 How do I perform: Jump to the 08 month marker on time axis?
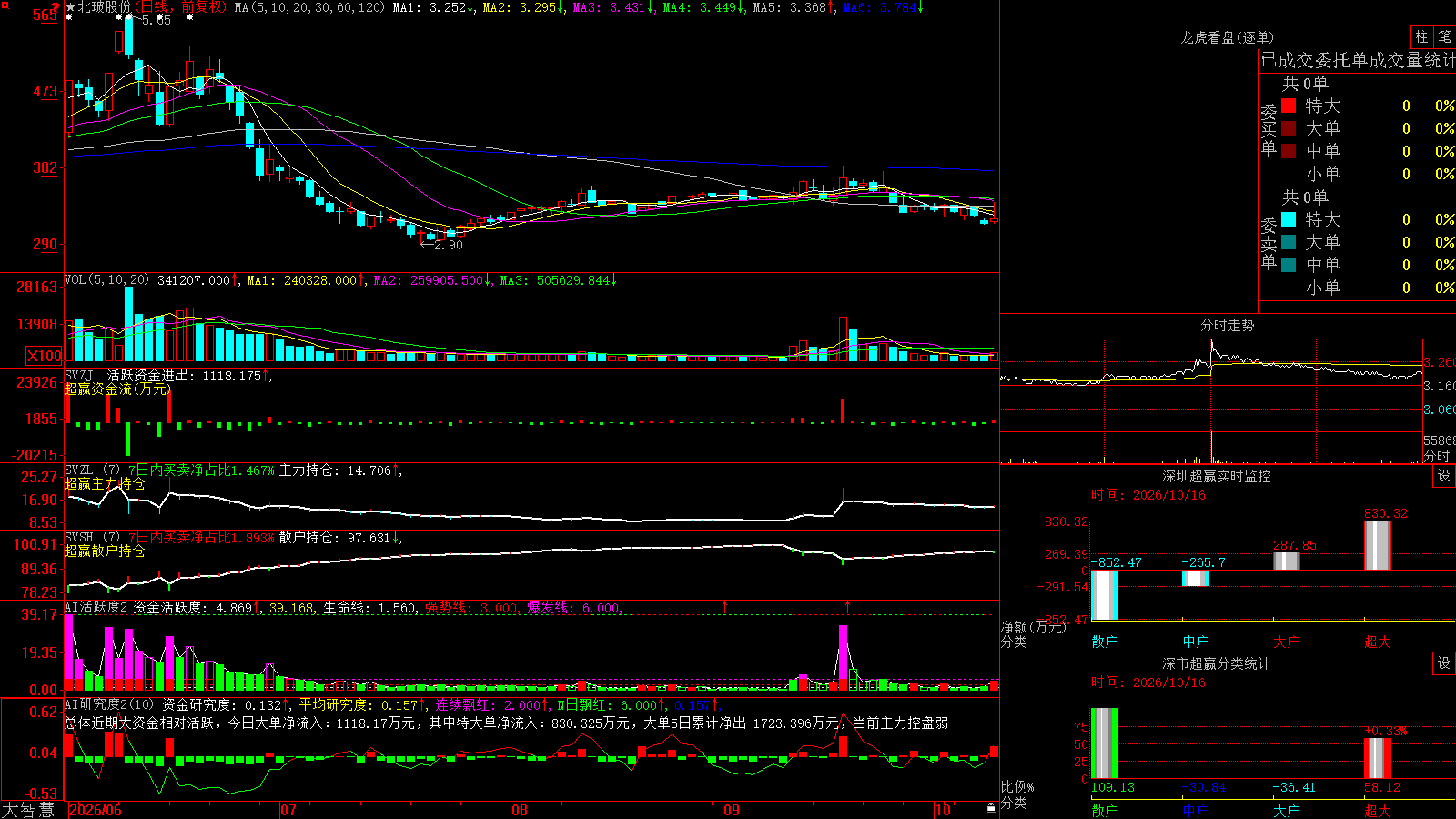(520, 810)
